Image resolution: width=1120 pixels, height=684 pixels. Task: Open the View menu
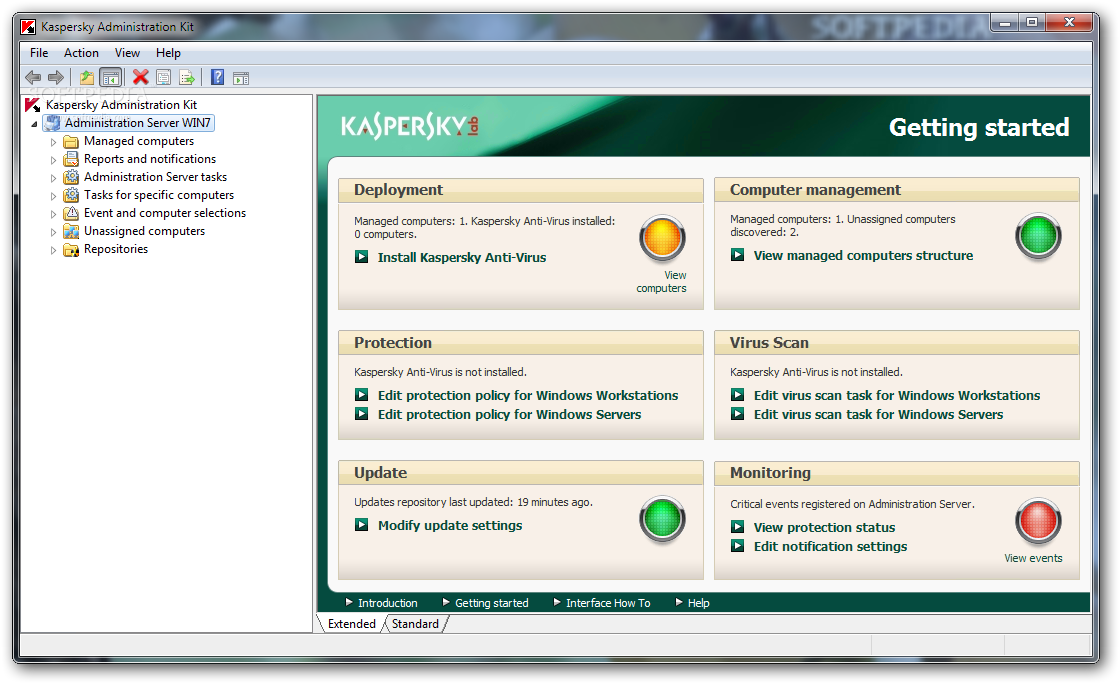(x=127, y=53)
